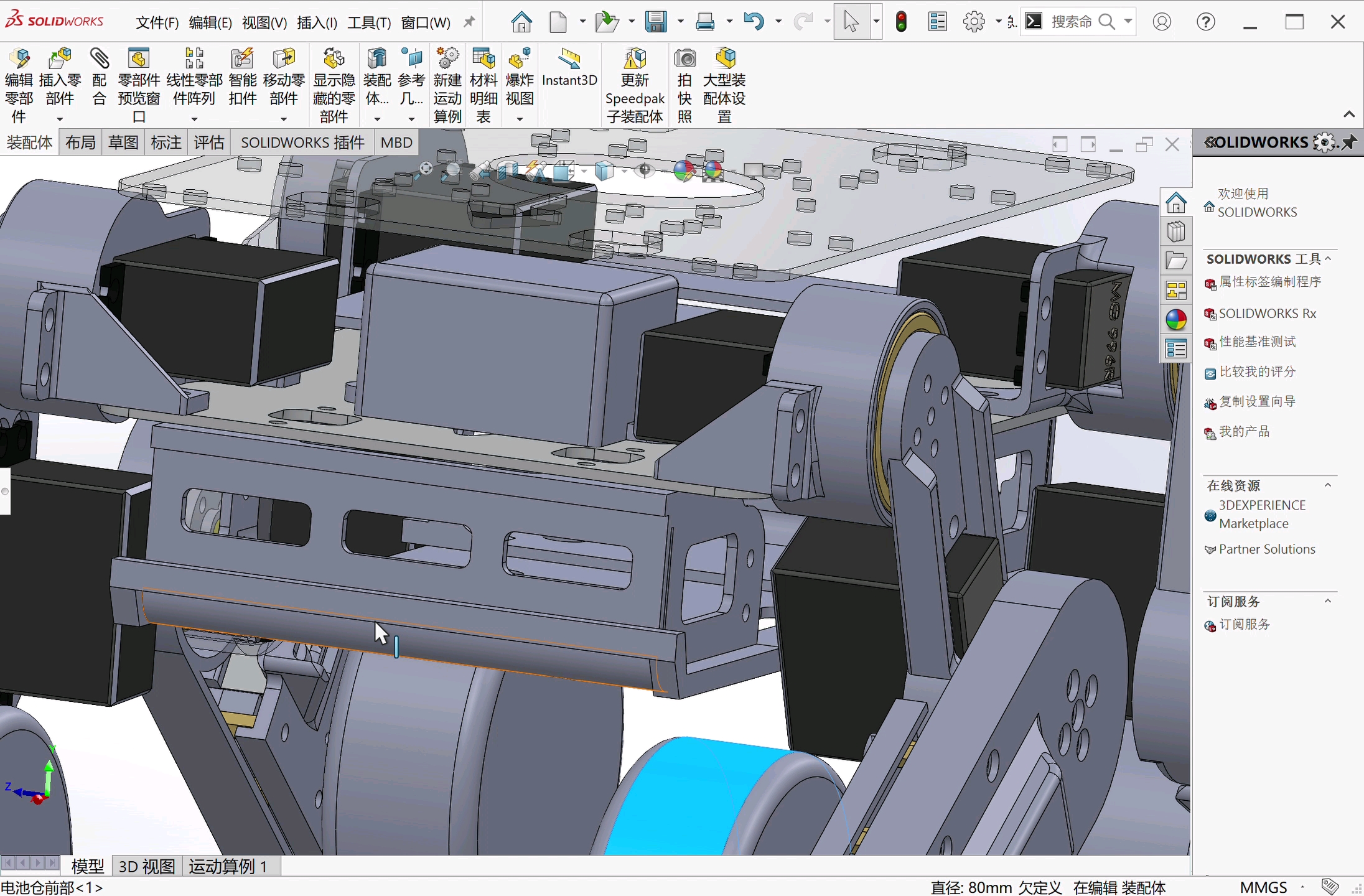The width and height of the screenshot is (1364, 896).
Task: Open the Partner Solutions link
Action: pyautogui.click(x=1267, y=549)
